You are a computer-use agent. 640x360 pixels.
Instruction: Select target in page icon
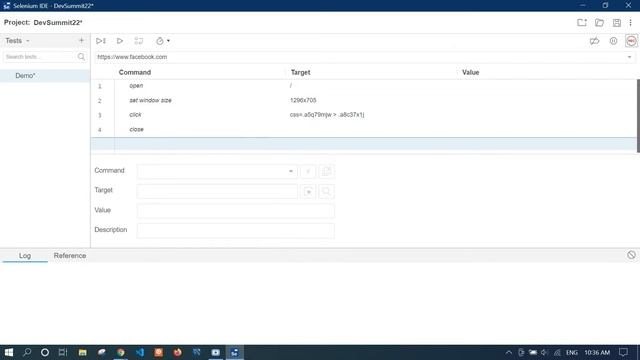[x=308, y=191]
